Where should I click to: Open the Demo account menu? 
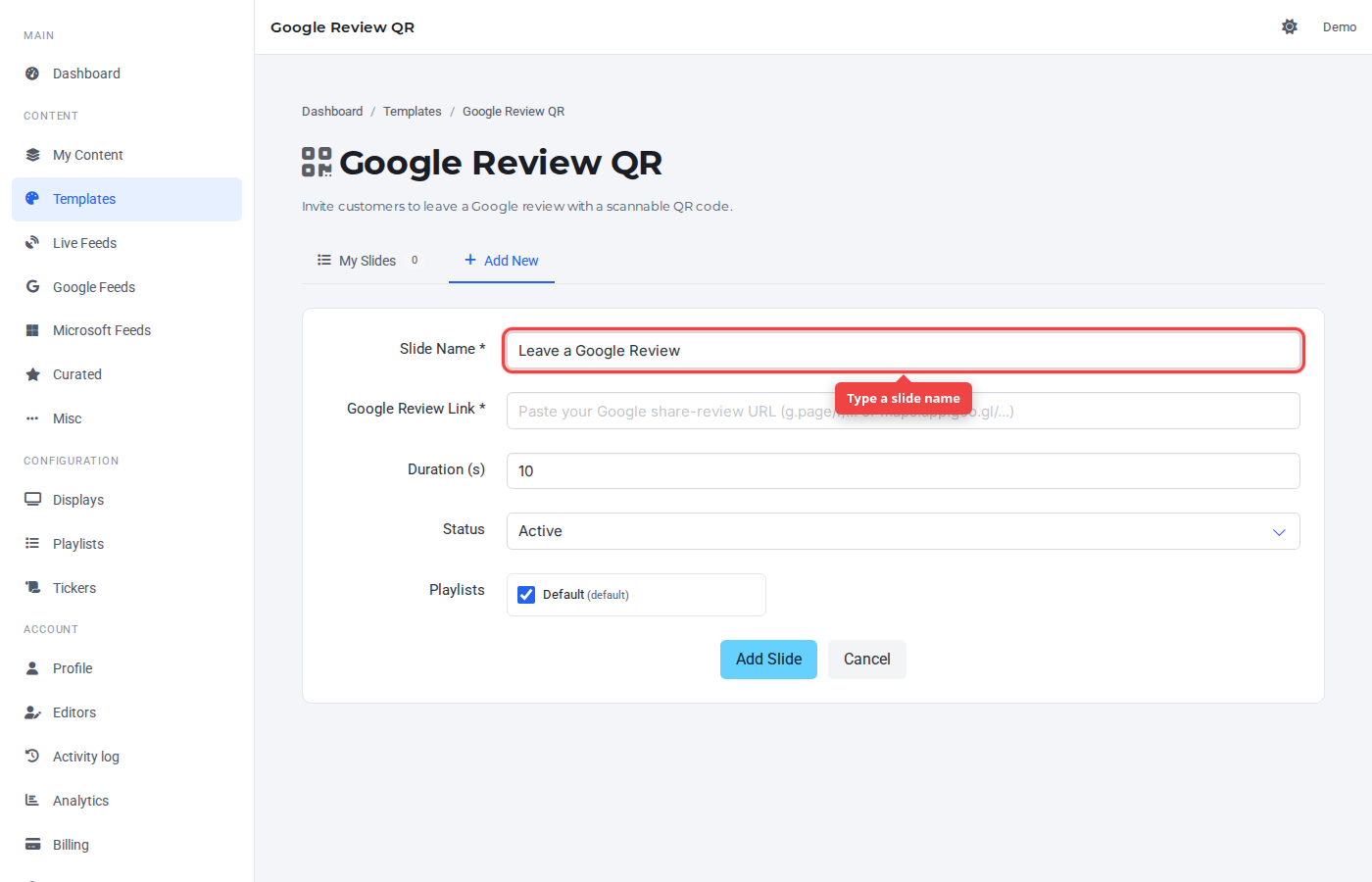click(1340, 27)
